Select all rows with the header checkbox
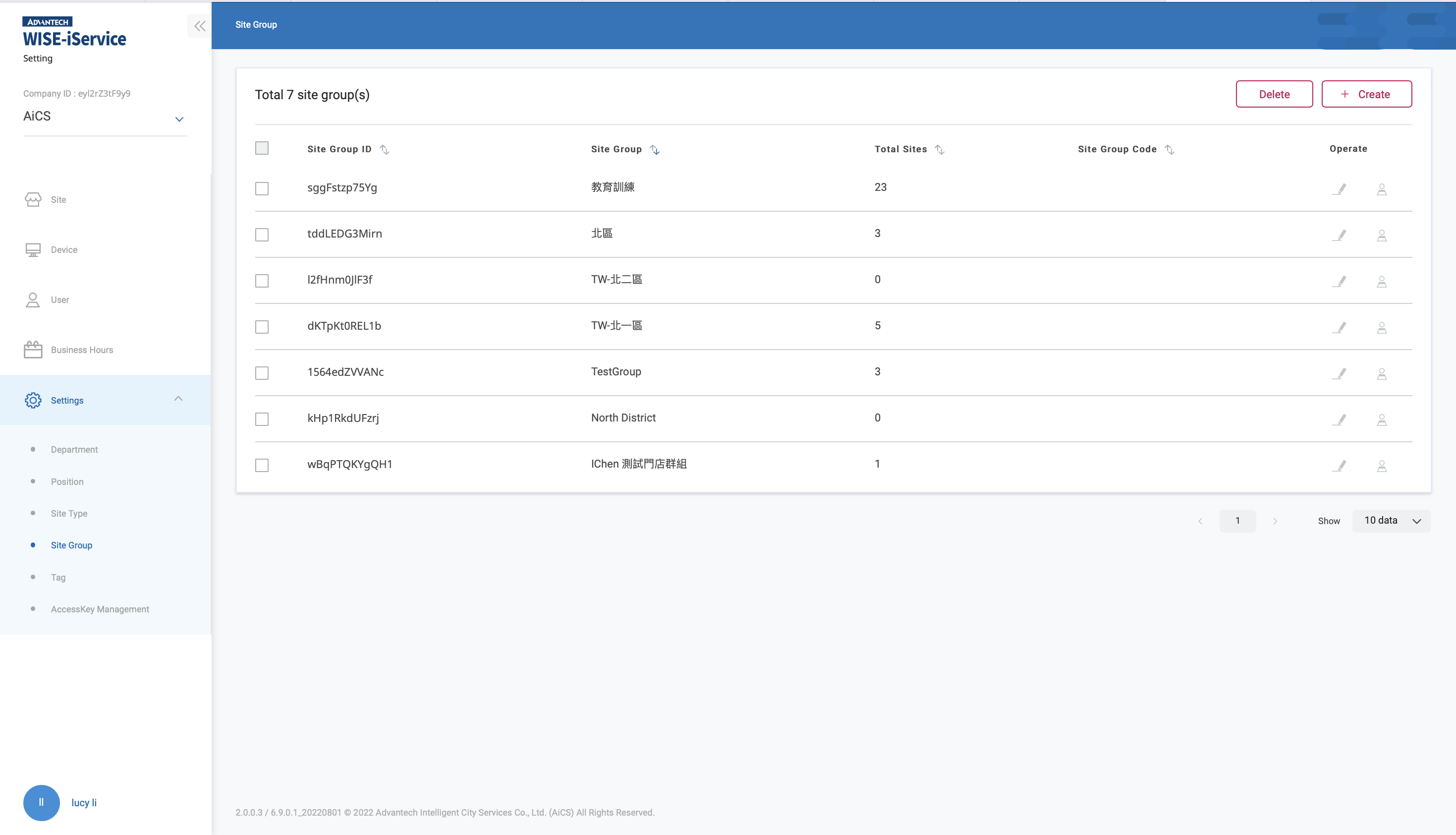This screenshot has height=835, width=1456. click(x=262, y=148)
